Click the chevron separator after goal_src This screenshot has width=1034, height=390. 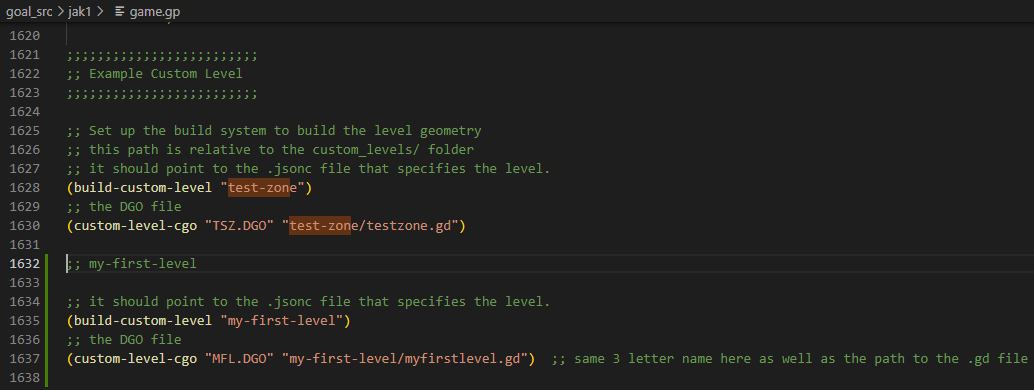(60, 12)
